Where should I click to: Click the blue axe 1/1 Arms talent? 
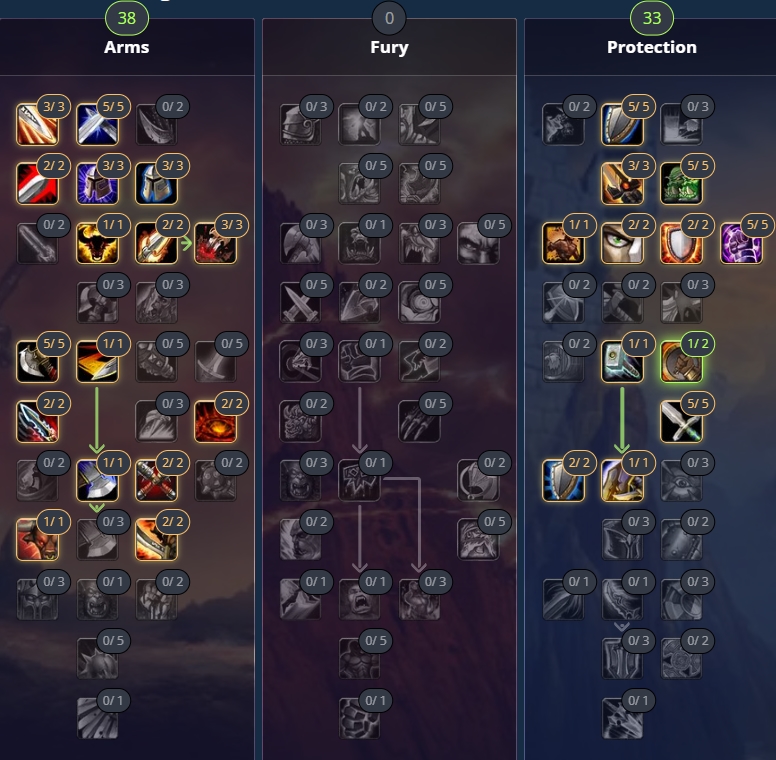tap(97, 480)
